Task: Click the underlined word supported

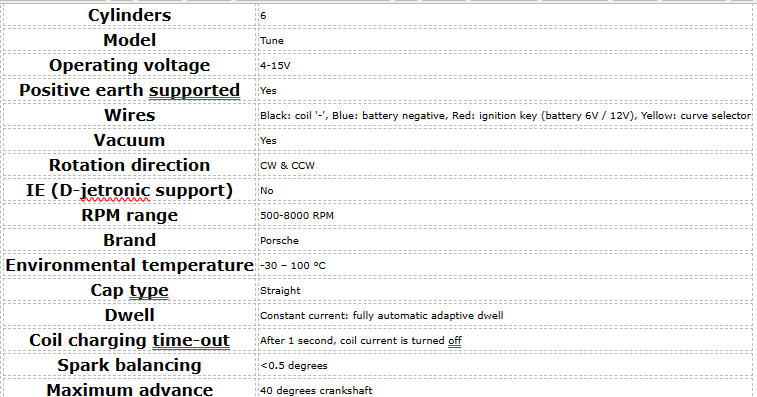Action: 194,90
